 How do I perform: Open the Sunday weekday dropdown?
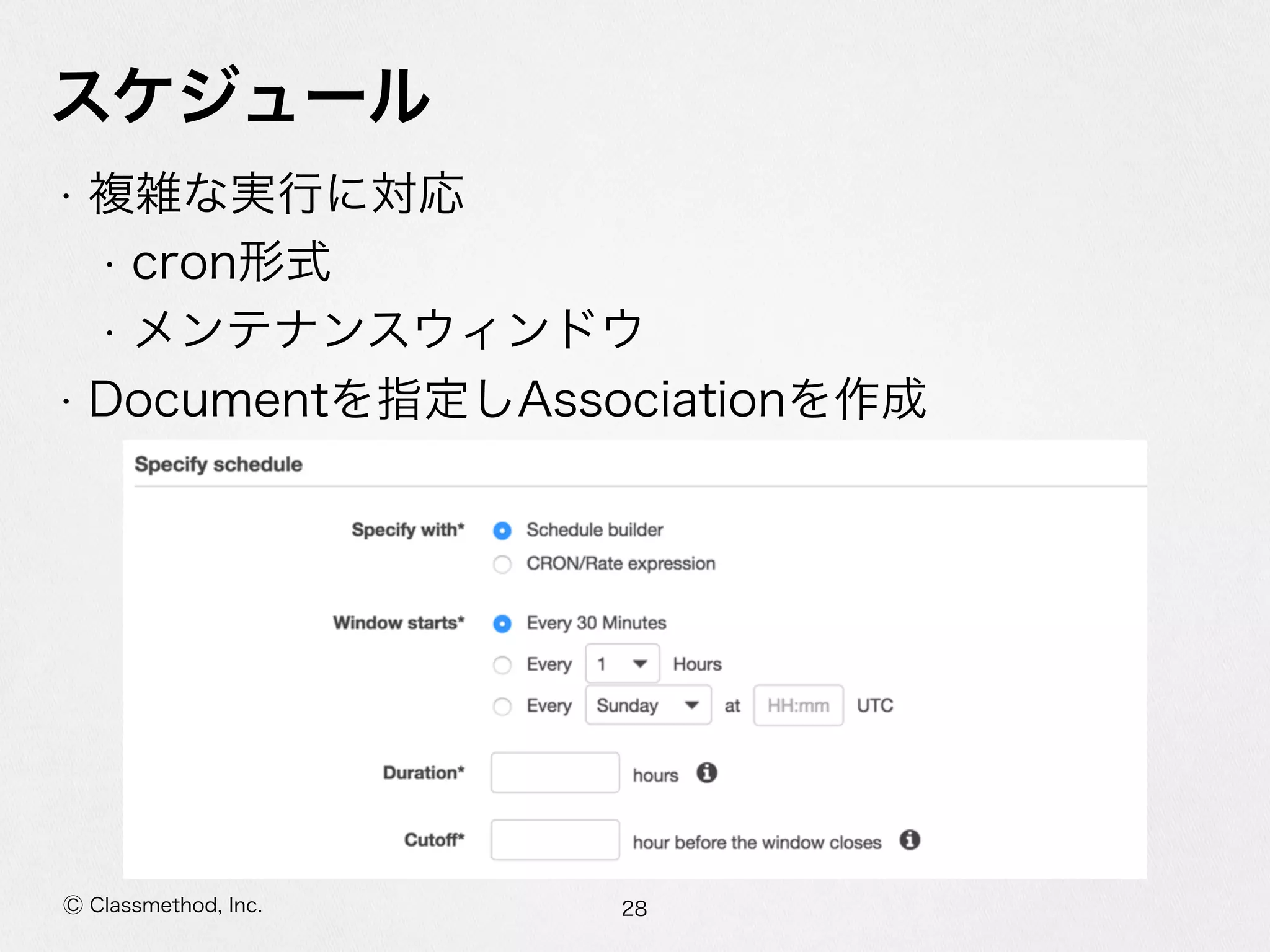[648, 705]
